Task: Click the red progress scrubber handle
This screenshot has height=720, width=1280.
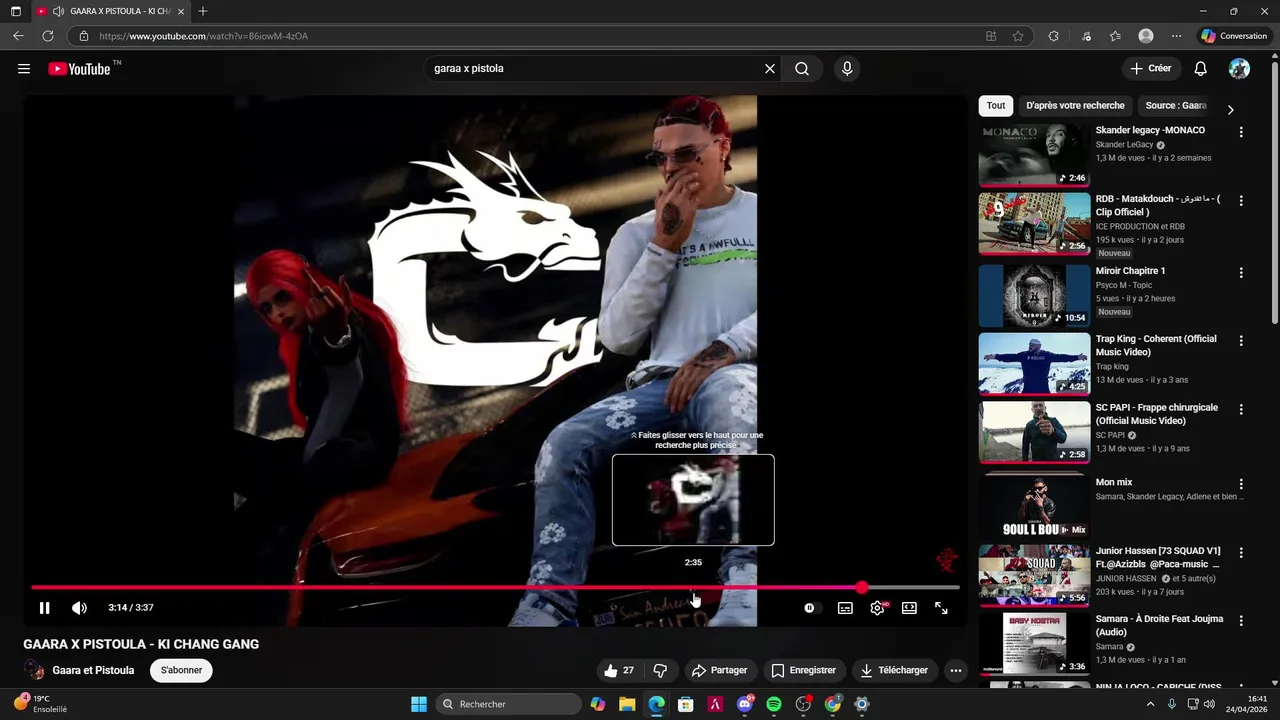Action: pyautogui.click(x=862, y=588)
